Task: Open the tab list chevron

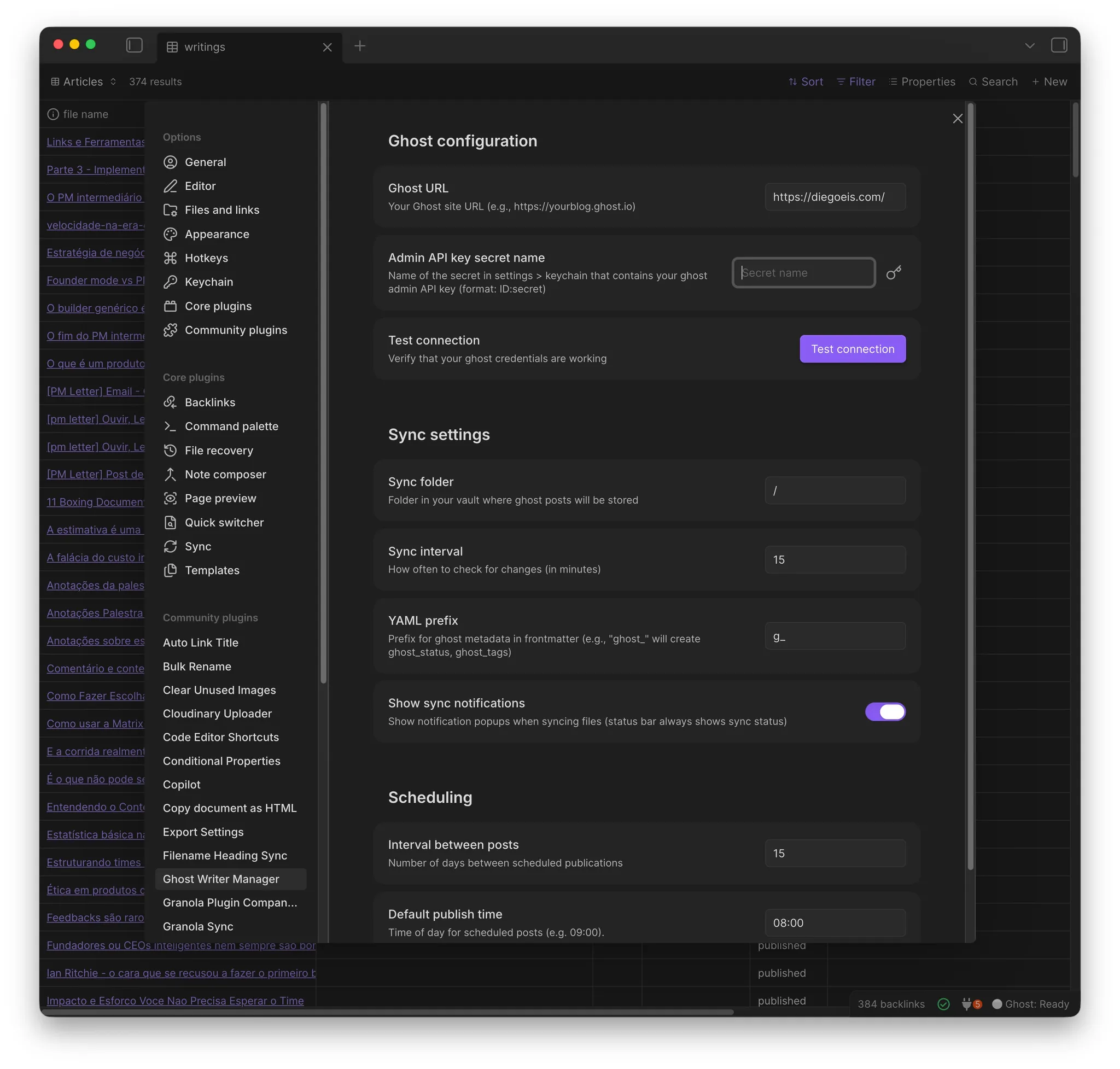Action: [x=1029, y=45]
